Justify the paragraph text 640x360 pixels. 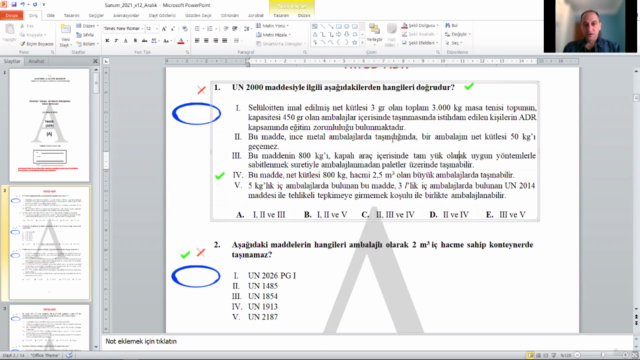pos(224,41)
